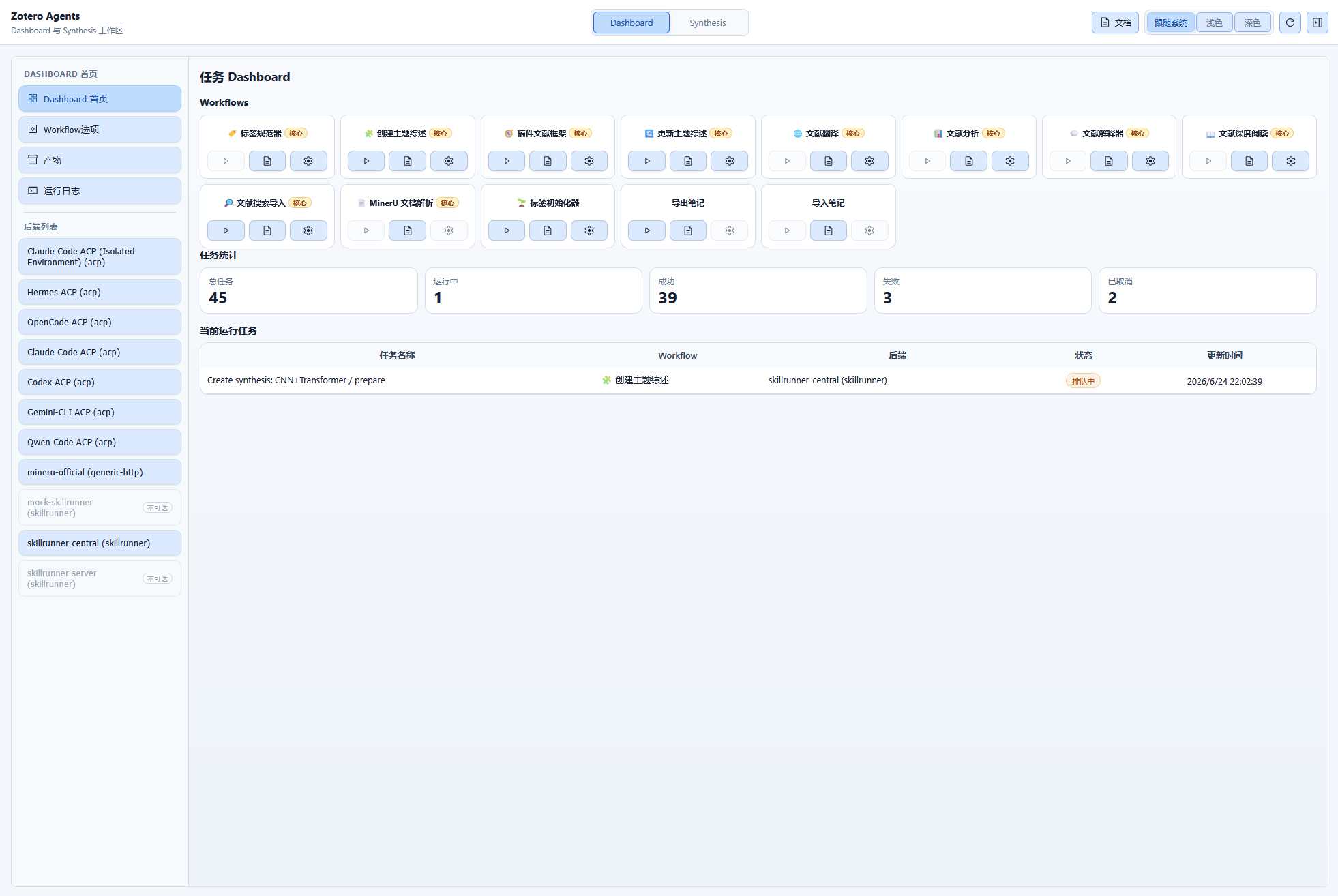Select Qwen Code ACP (acp) backend

tap(100, 442)
